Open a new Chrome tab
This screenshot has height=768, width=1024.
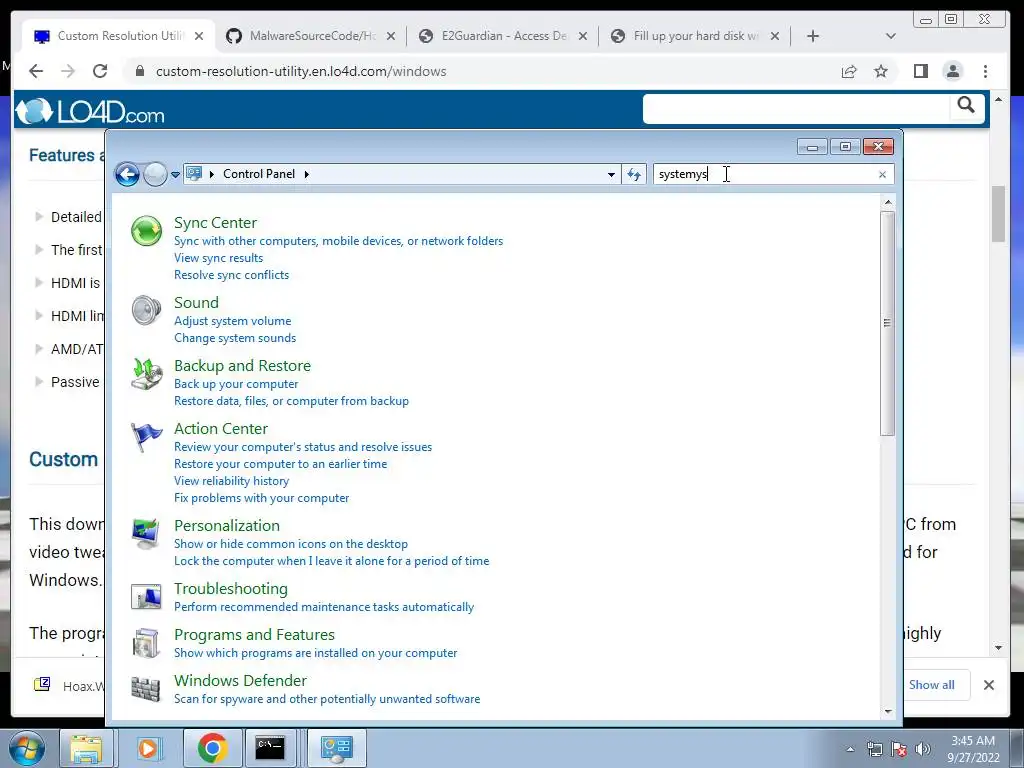(813, 36)
